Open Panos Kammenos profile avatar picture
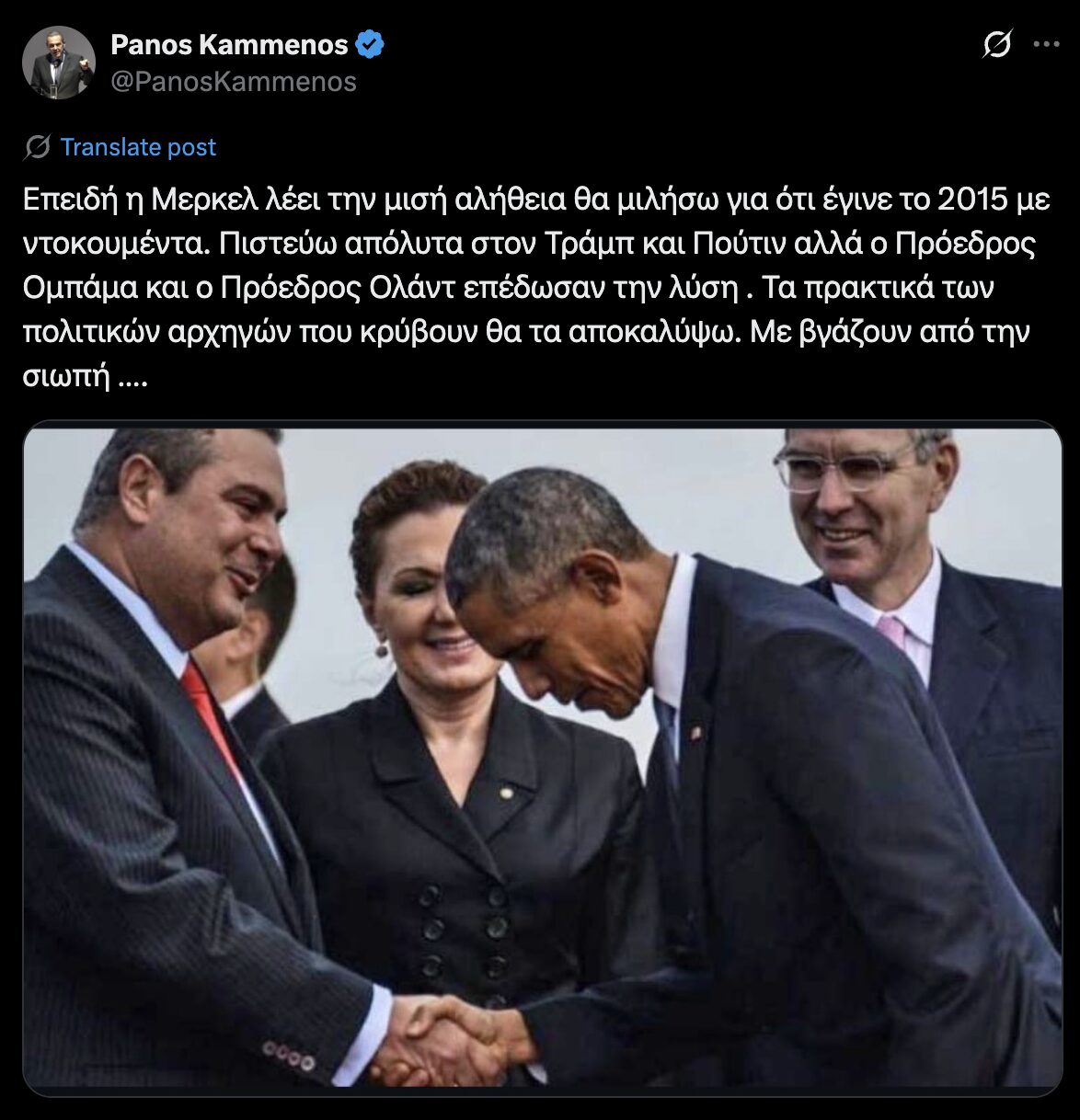This screenshot has height=1120, width=1080. pos(59,63)
